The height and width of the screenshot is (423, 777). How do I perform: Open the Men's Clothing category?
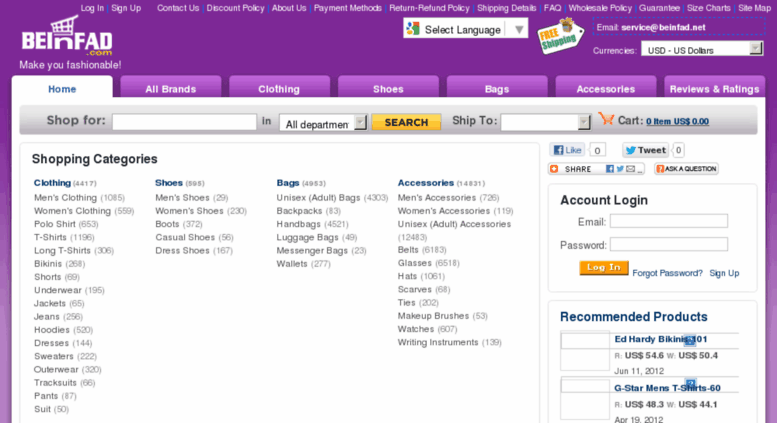click(65, 198)
